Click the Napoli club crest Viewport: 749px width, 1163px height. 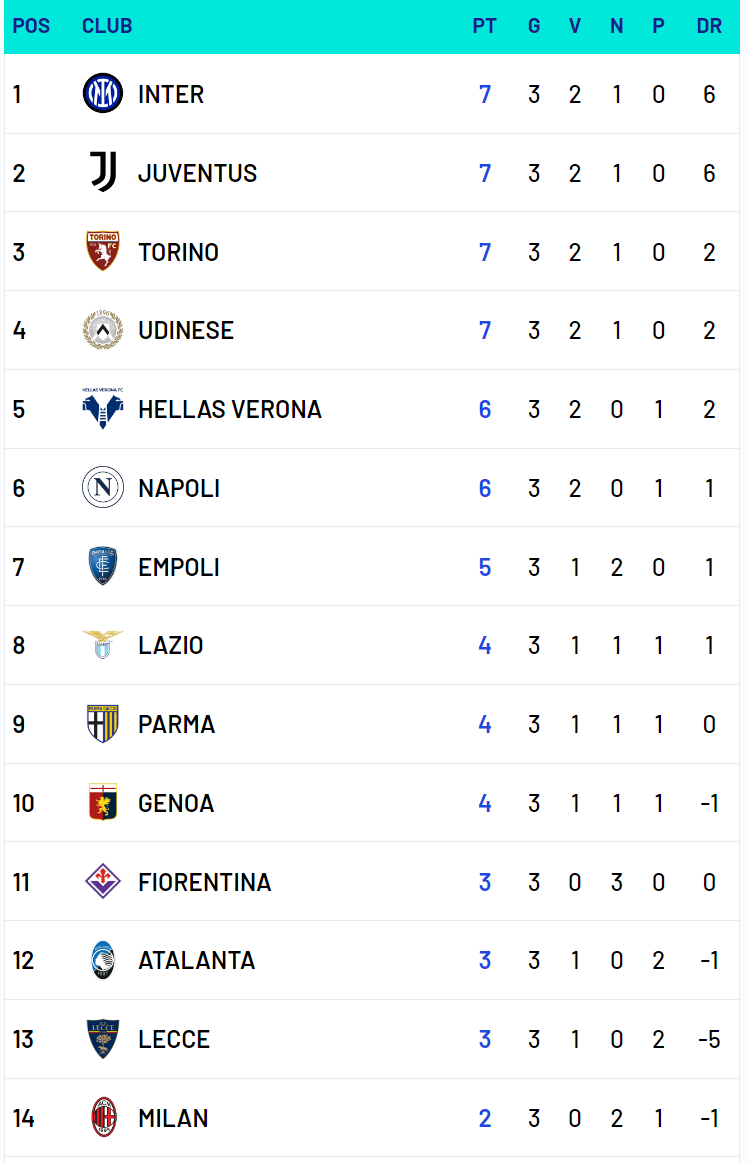click(102, 487)
